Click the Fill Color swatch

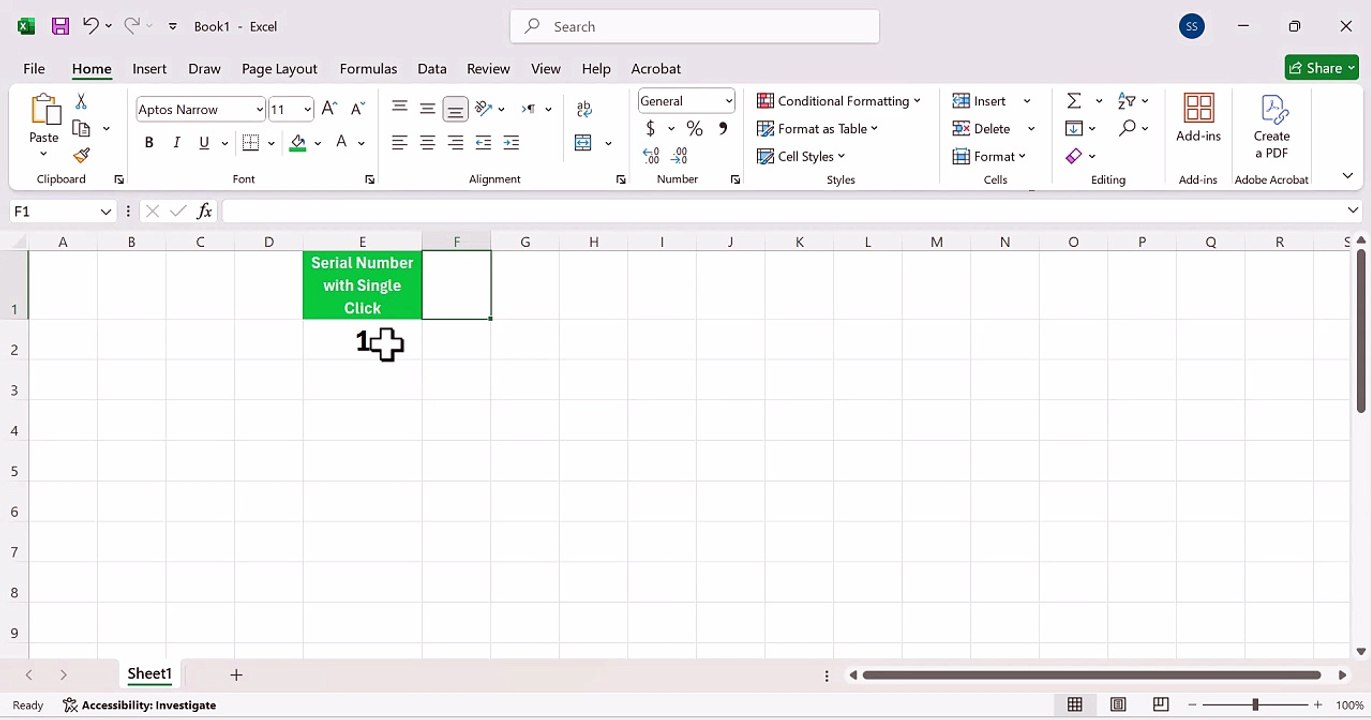coord(297,143)
